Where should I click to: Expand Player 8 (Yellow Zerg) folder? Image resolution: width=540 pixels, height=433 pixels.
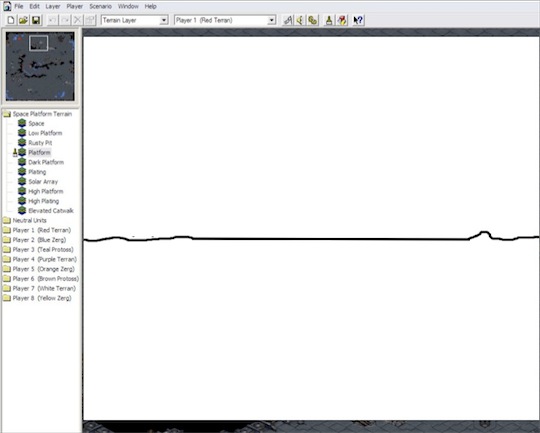tap(7, 298)
